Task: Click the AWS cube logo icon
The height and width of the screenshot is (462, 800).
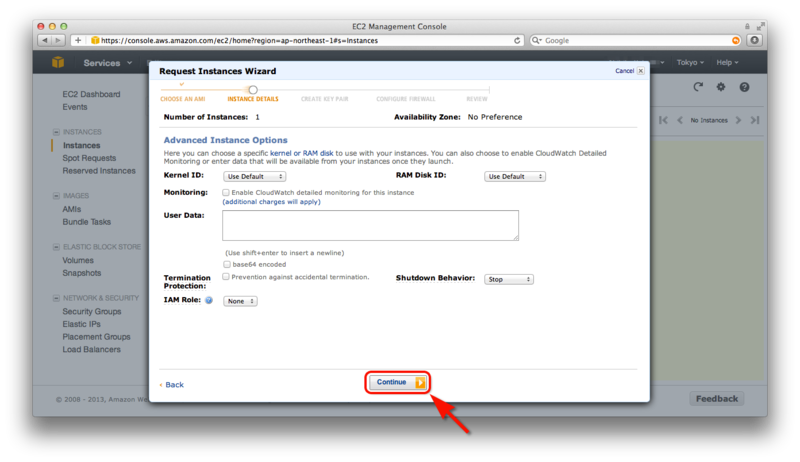Action: coord(58,62)
